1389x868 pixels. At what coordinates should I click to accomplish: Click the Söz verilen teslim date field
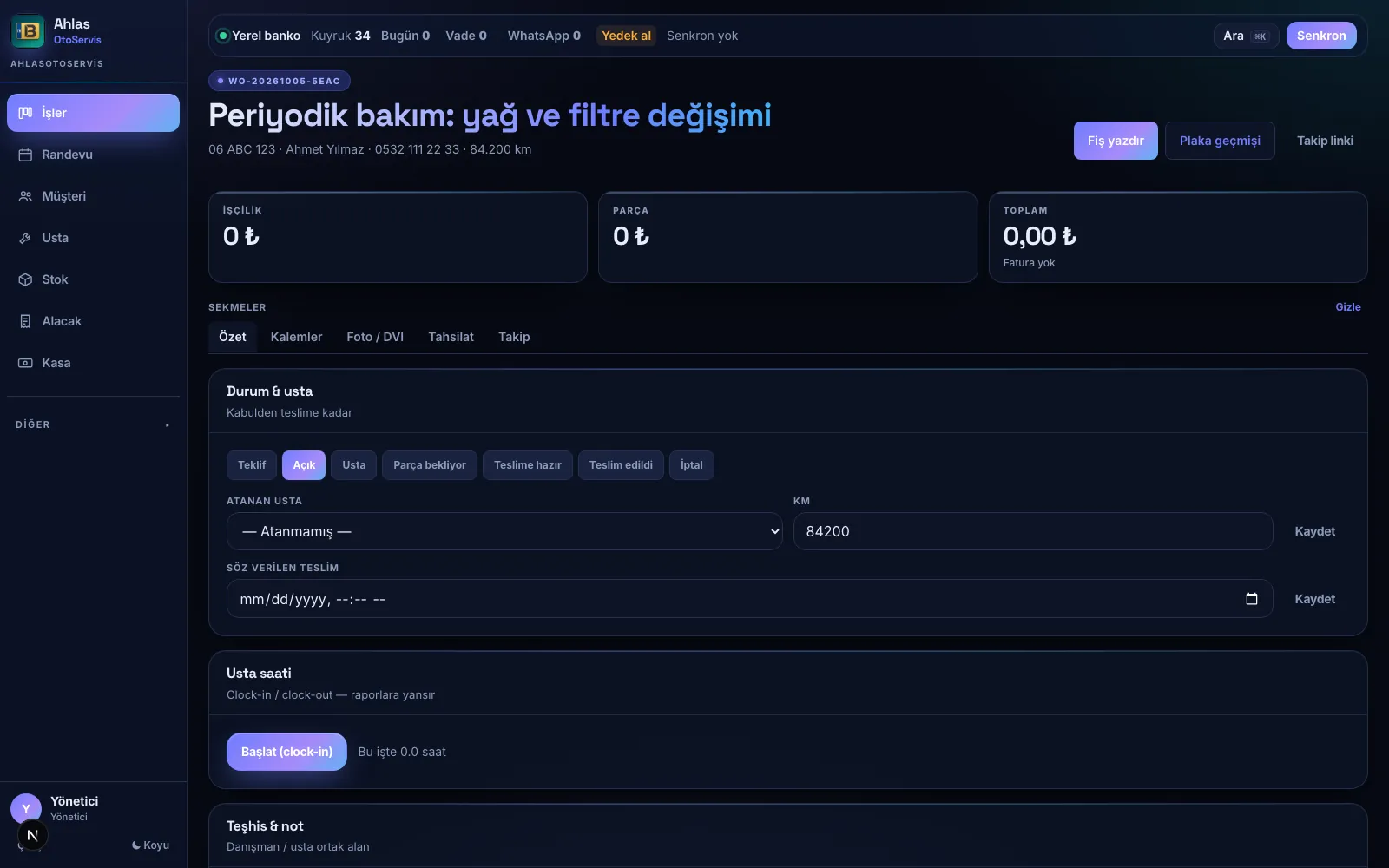coord(749,599)
